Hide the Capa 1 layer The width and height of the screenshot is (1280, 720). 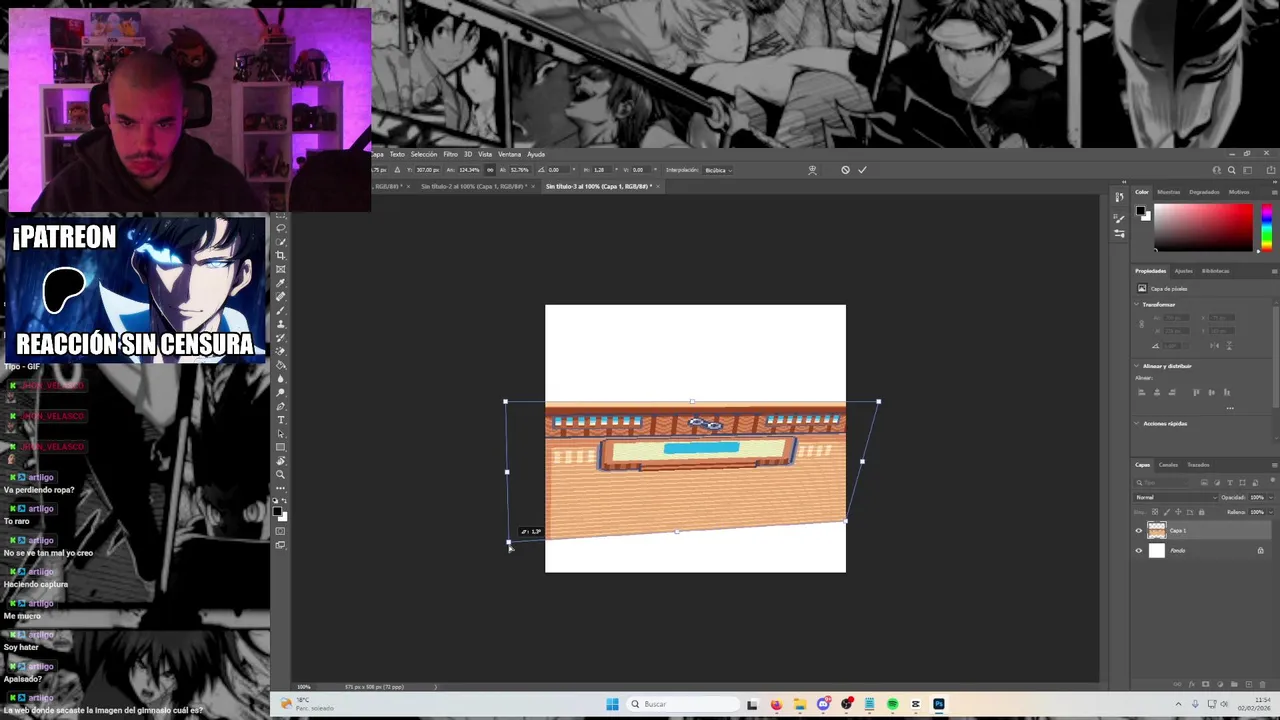click(1138, 531)
